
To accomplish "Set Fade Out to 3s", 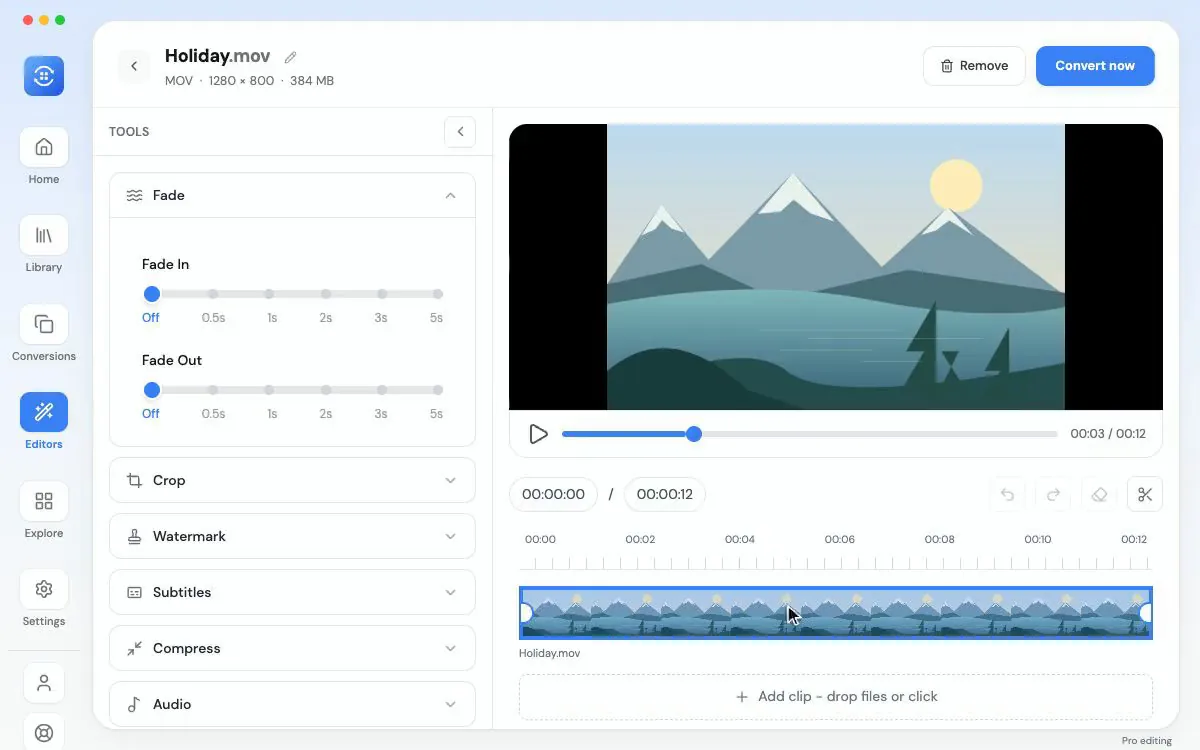I will [382, 390].
